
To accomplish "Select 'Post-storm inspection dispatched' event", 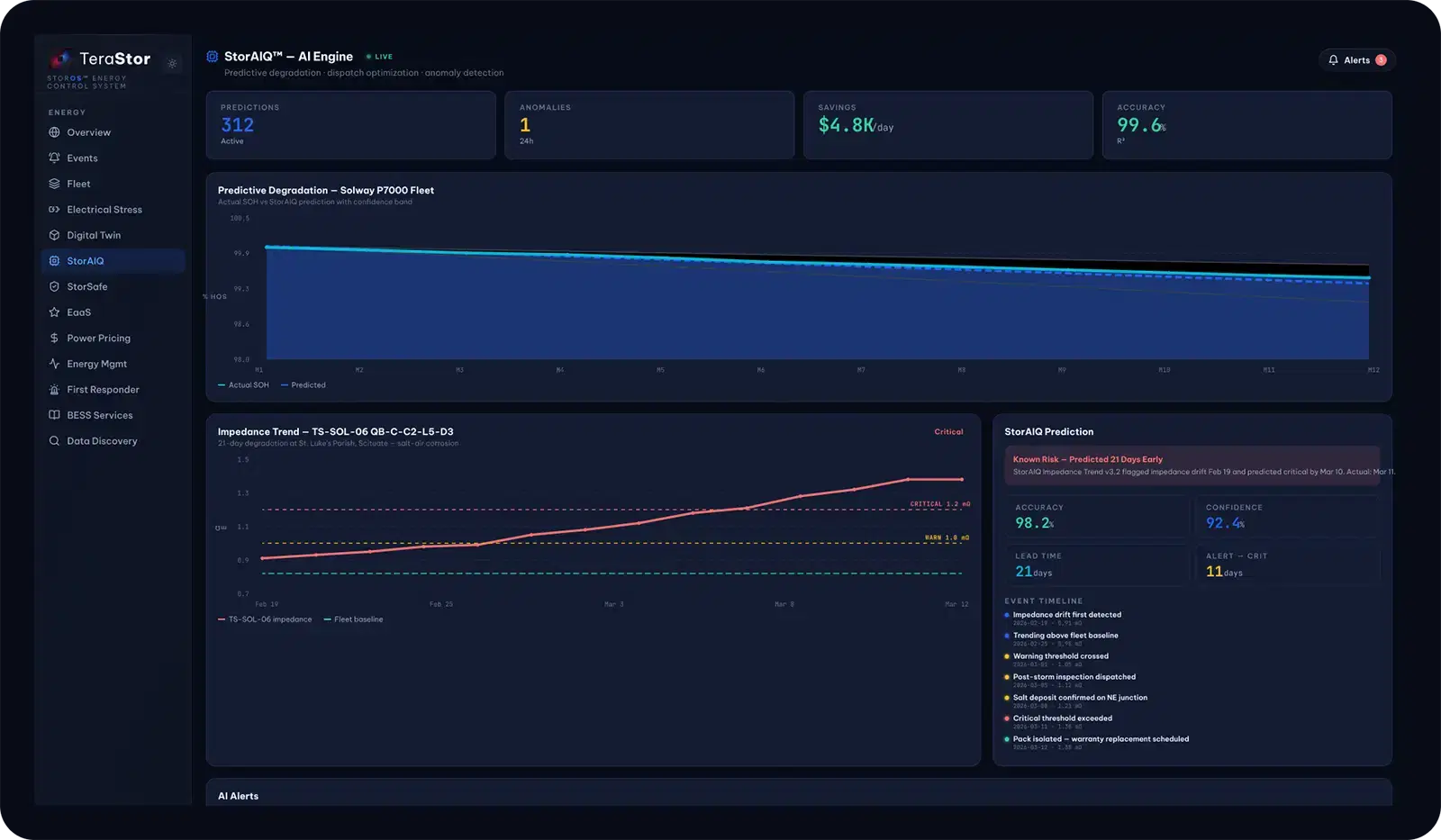I will coord(1074,677).
